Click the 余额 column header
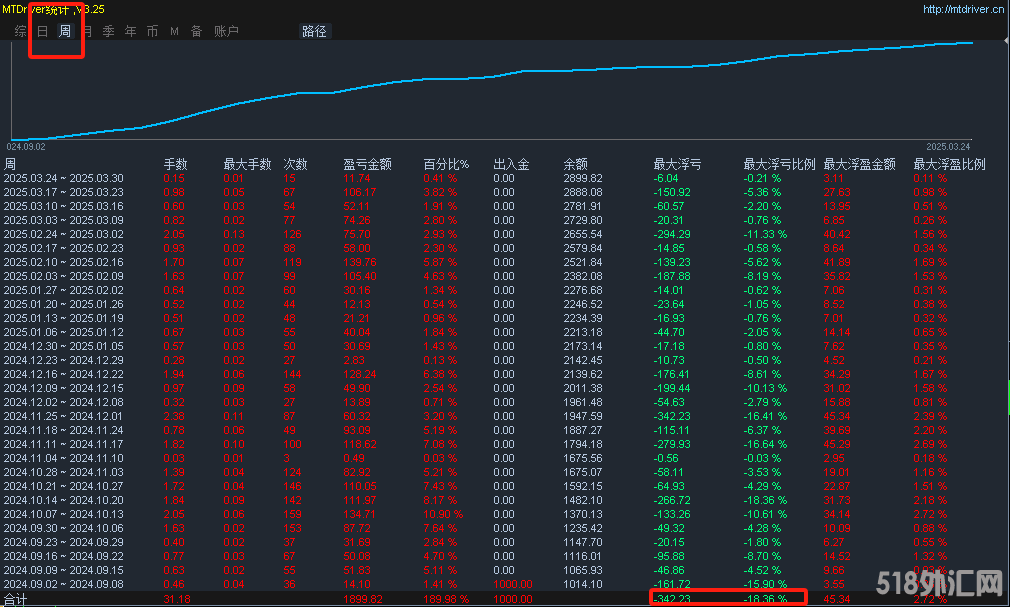The image size is (1010, 607). (575, 164)
